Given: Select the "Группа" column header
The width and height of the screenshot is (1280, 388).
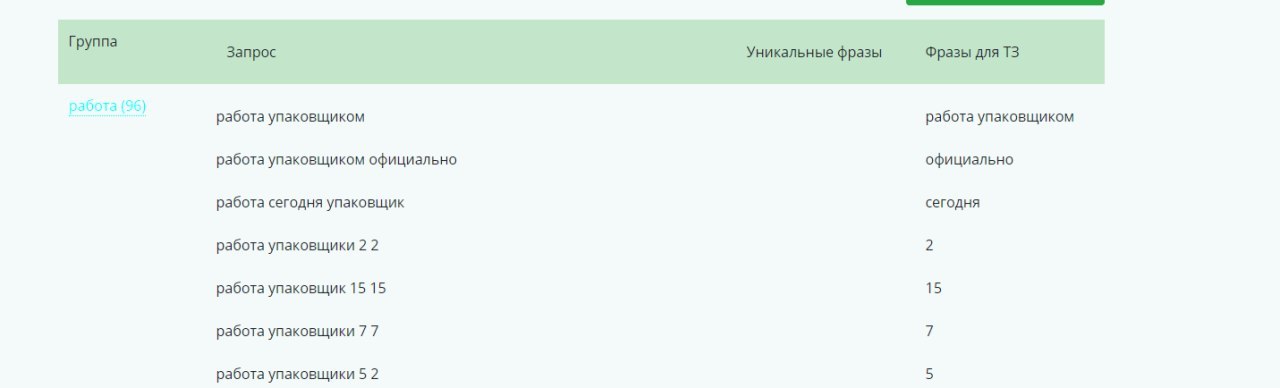Looking at the screenshot, I should (x=93, y=42).
